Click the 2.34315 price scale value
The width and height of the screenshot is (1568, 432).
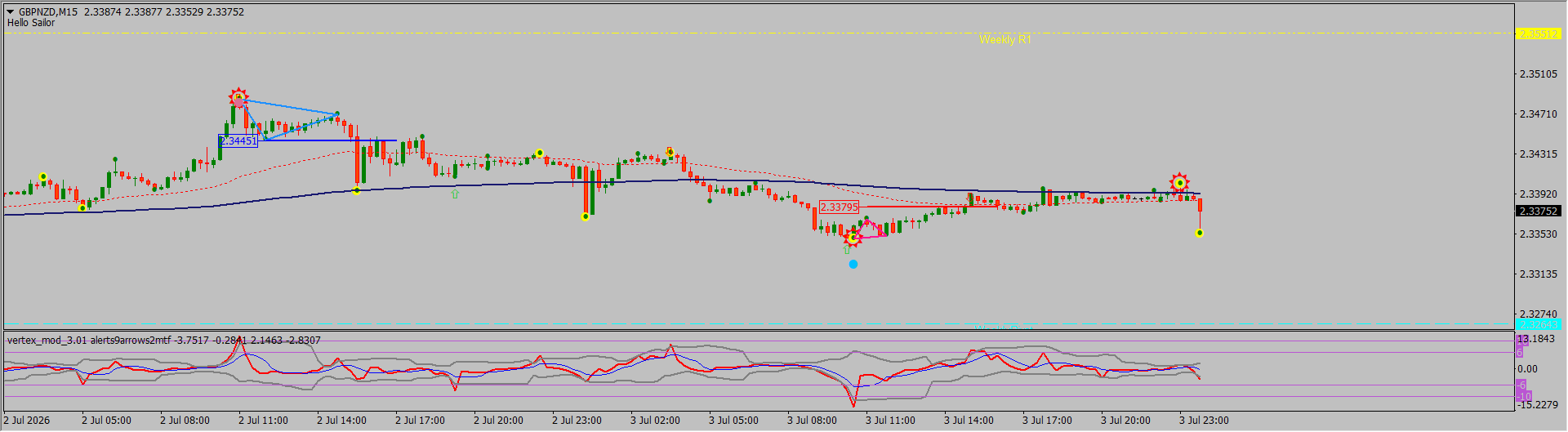coord(1538,154)
